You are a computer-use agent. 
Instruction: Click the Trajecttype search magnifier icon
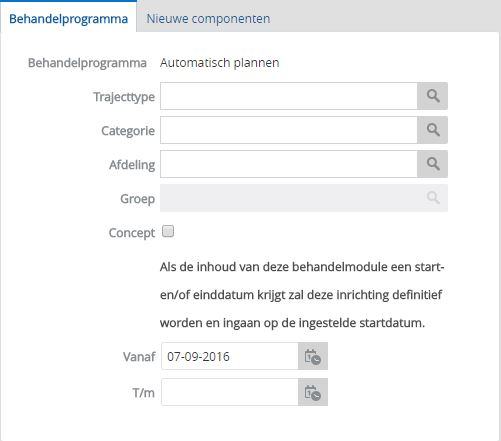pos(432,96)
